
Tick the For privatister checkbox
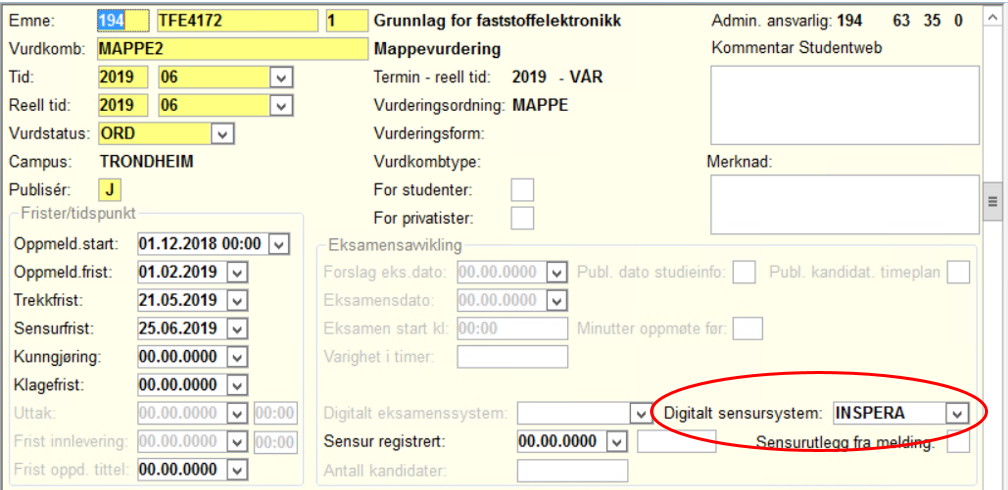(x=522, y=218)
